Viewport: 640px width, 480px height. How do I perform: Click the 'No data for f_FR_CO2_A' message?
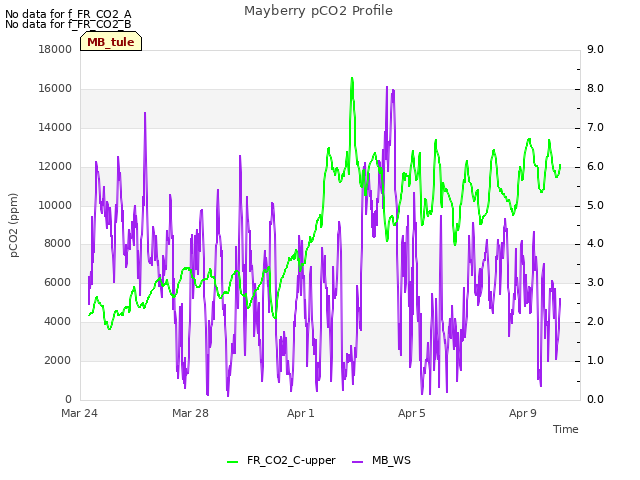click(x=68, y=14)
